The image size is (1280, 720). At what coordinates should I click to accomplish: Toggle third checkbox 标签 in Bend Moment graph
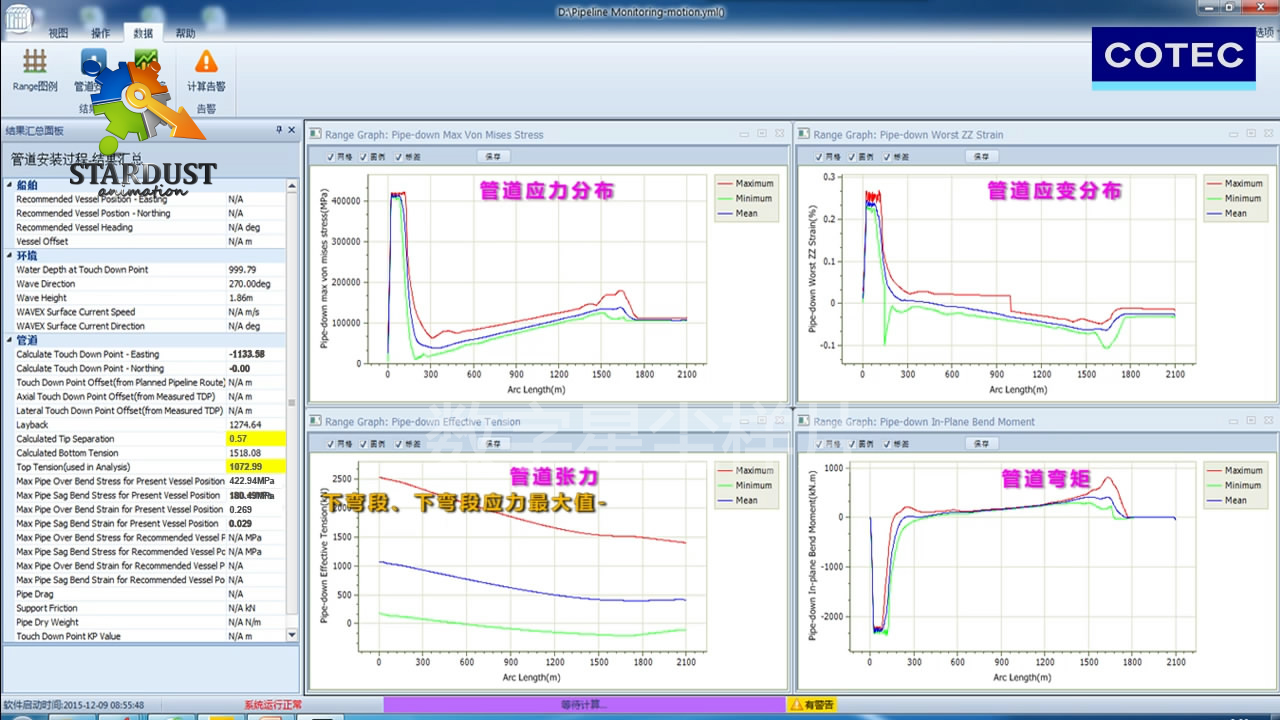[887, 443]
